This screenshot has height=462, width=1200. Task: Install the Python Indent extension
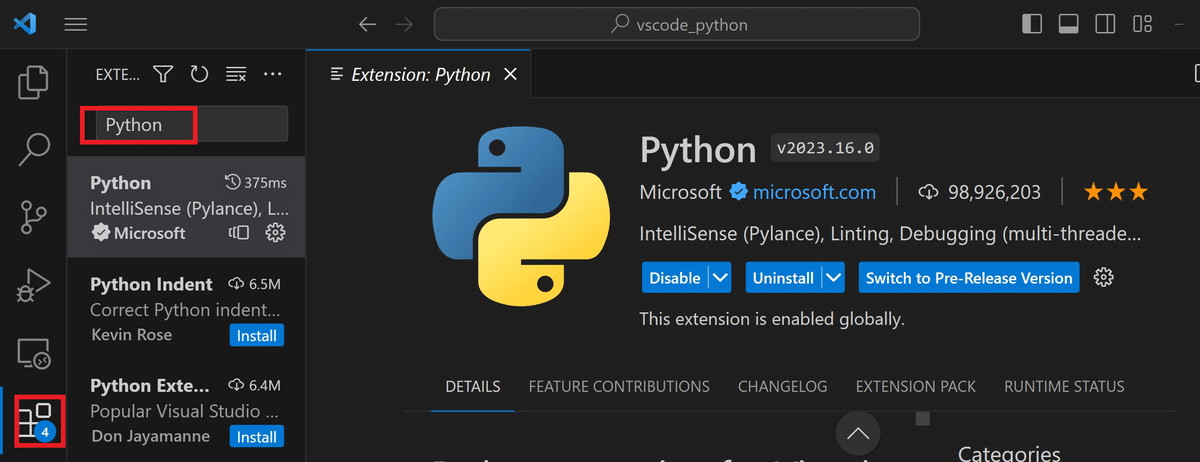tap(257, 335)
